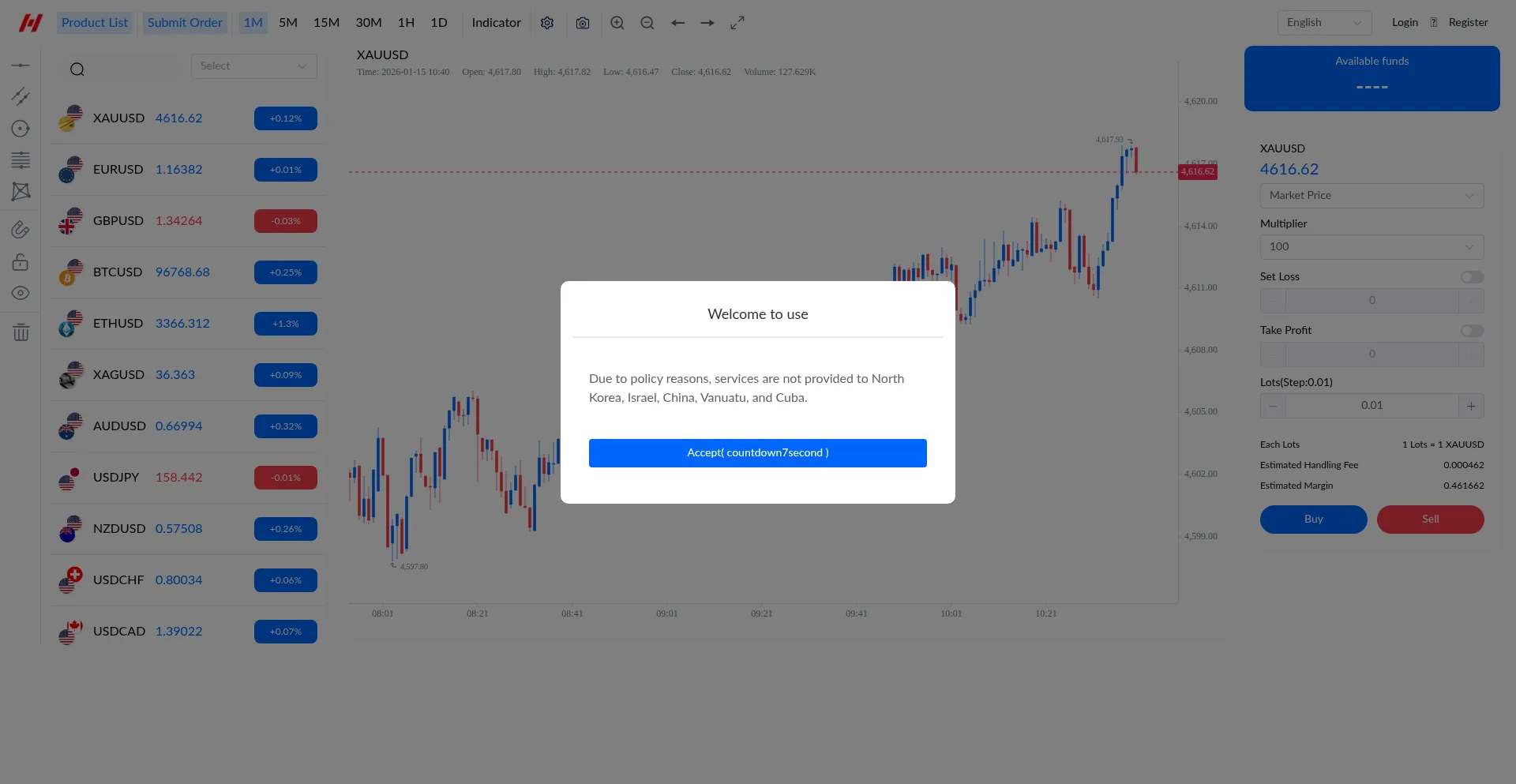Viewport: 1516px width, 784px height.
Task: Switch to the 15M timeframe
Action: 326,23
